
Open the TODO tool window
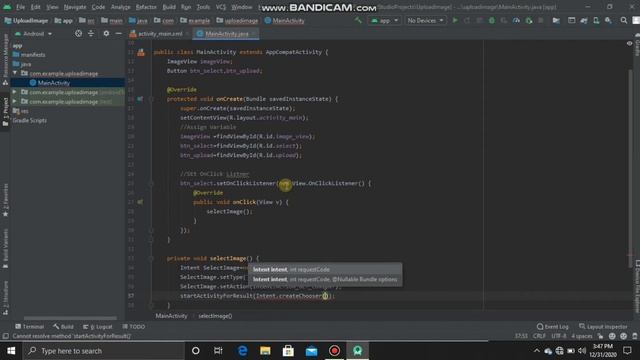point(134,327)
